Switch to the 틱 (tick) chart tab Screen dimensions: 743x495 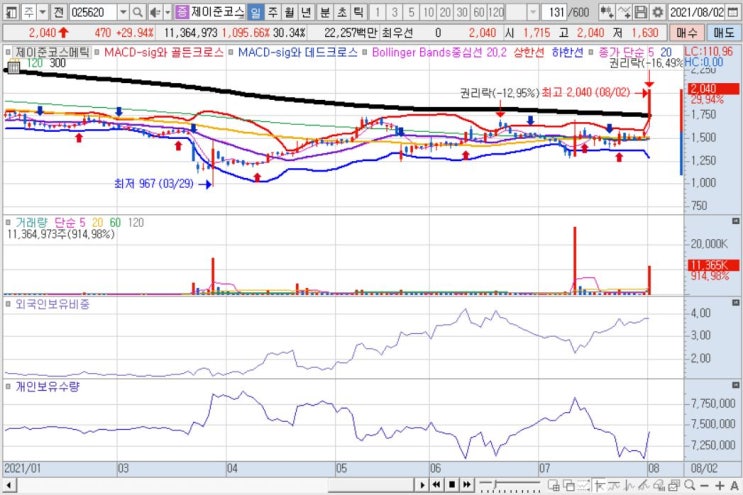[358, 12]
